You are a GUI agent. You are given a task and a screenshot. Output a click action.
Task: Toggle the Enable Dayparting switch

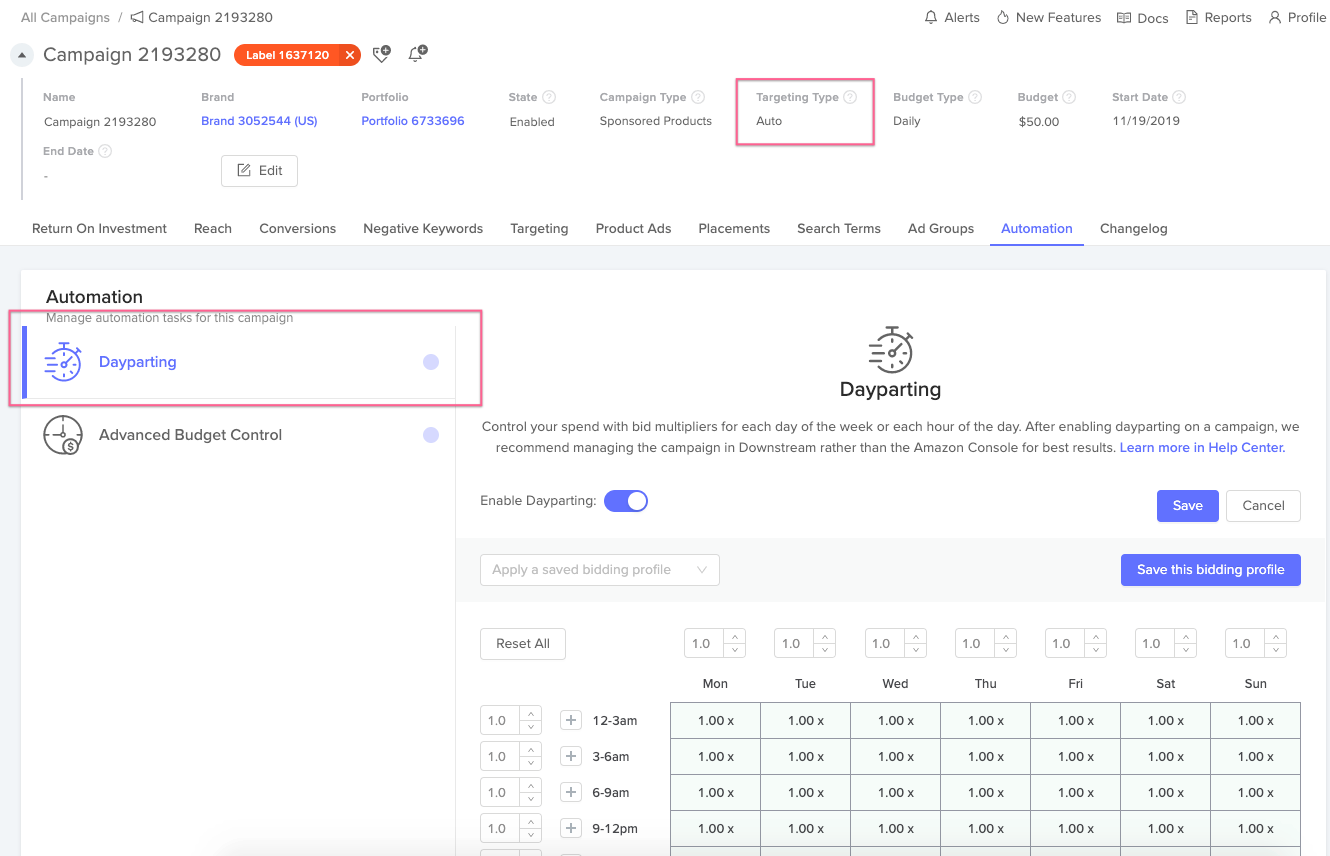(626, 500)
